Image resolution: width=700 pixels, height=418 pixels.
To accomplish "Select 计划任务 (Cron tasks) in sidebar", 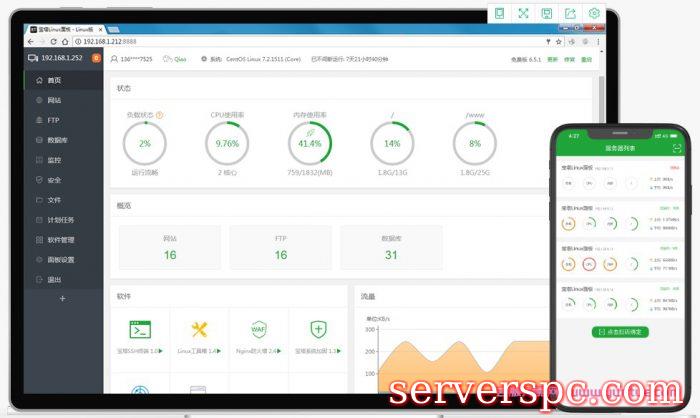I will 60,220.
